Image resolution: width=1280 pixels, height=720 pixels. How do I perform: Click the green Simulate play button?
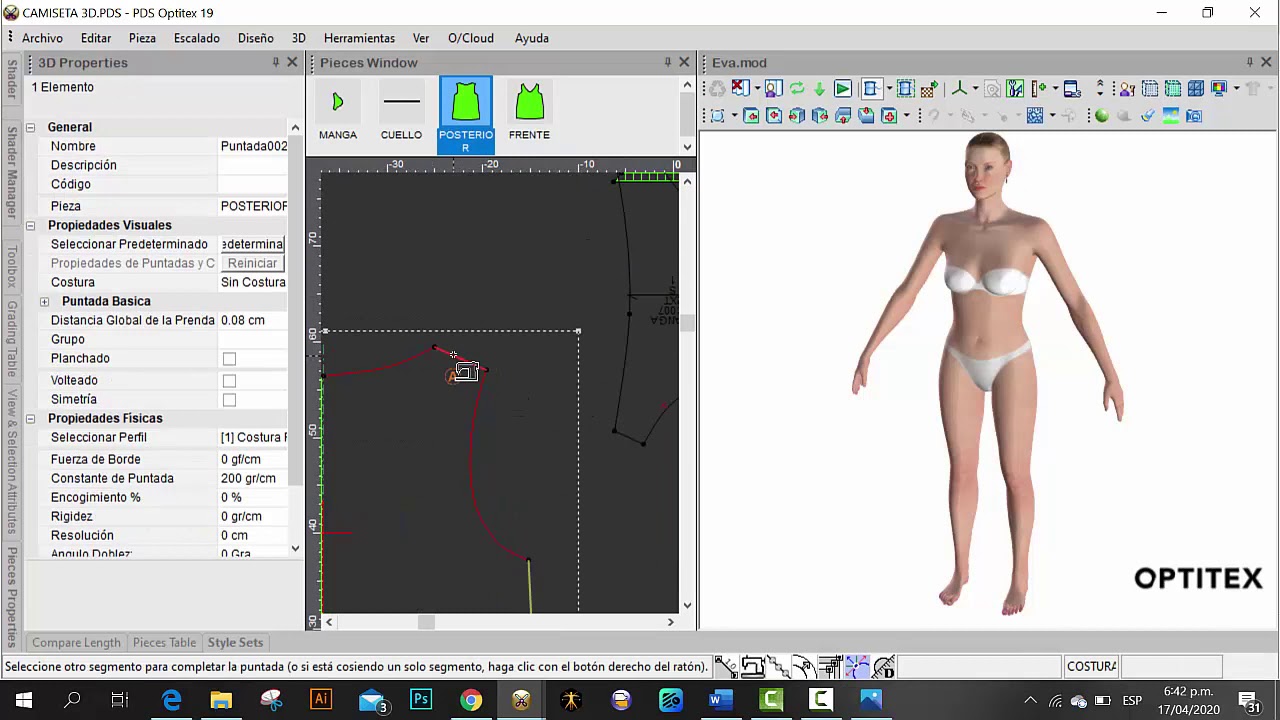pyautogui.click(x=843, y=89)
